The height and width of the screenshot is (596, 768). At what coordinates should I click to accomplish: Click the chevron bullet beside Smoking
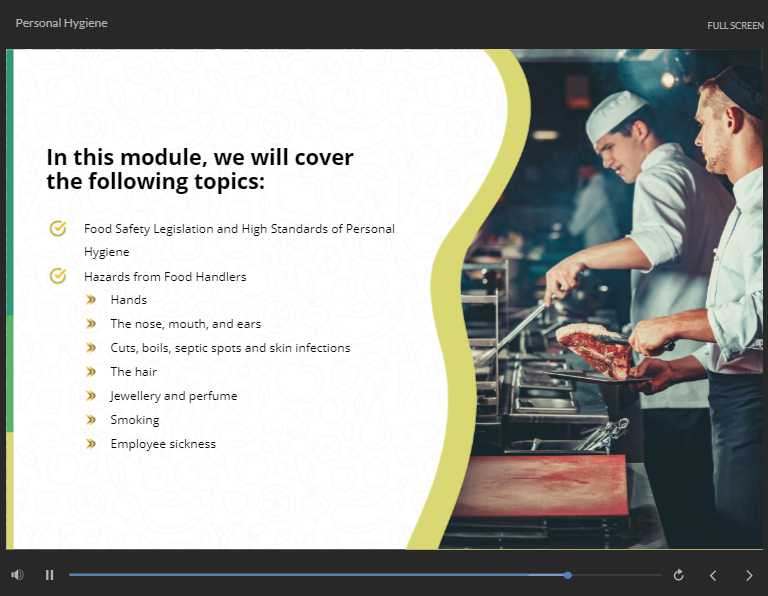tap(91, 420)
